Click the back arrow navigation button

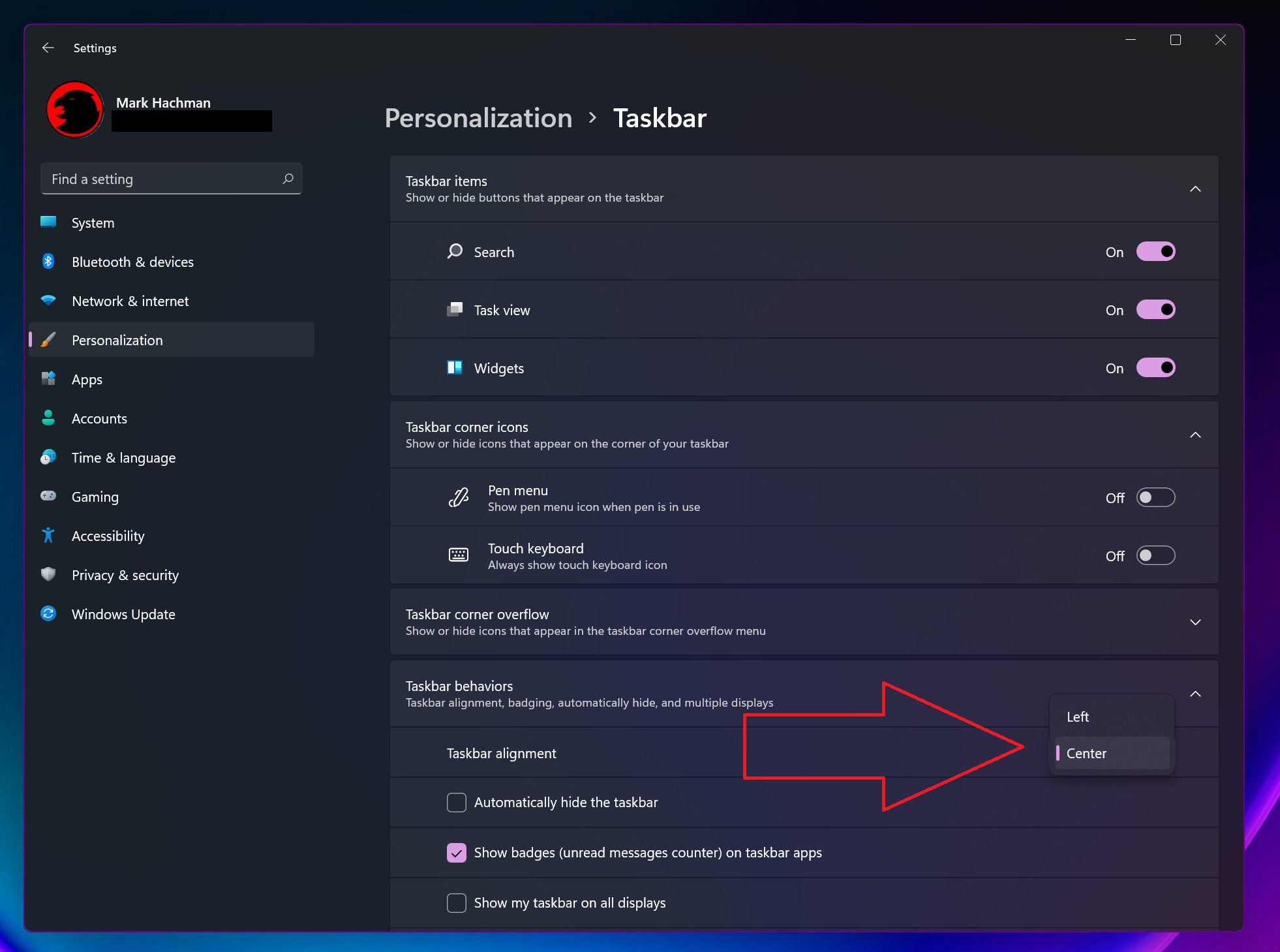click(x=47, y=48)
